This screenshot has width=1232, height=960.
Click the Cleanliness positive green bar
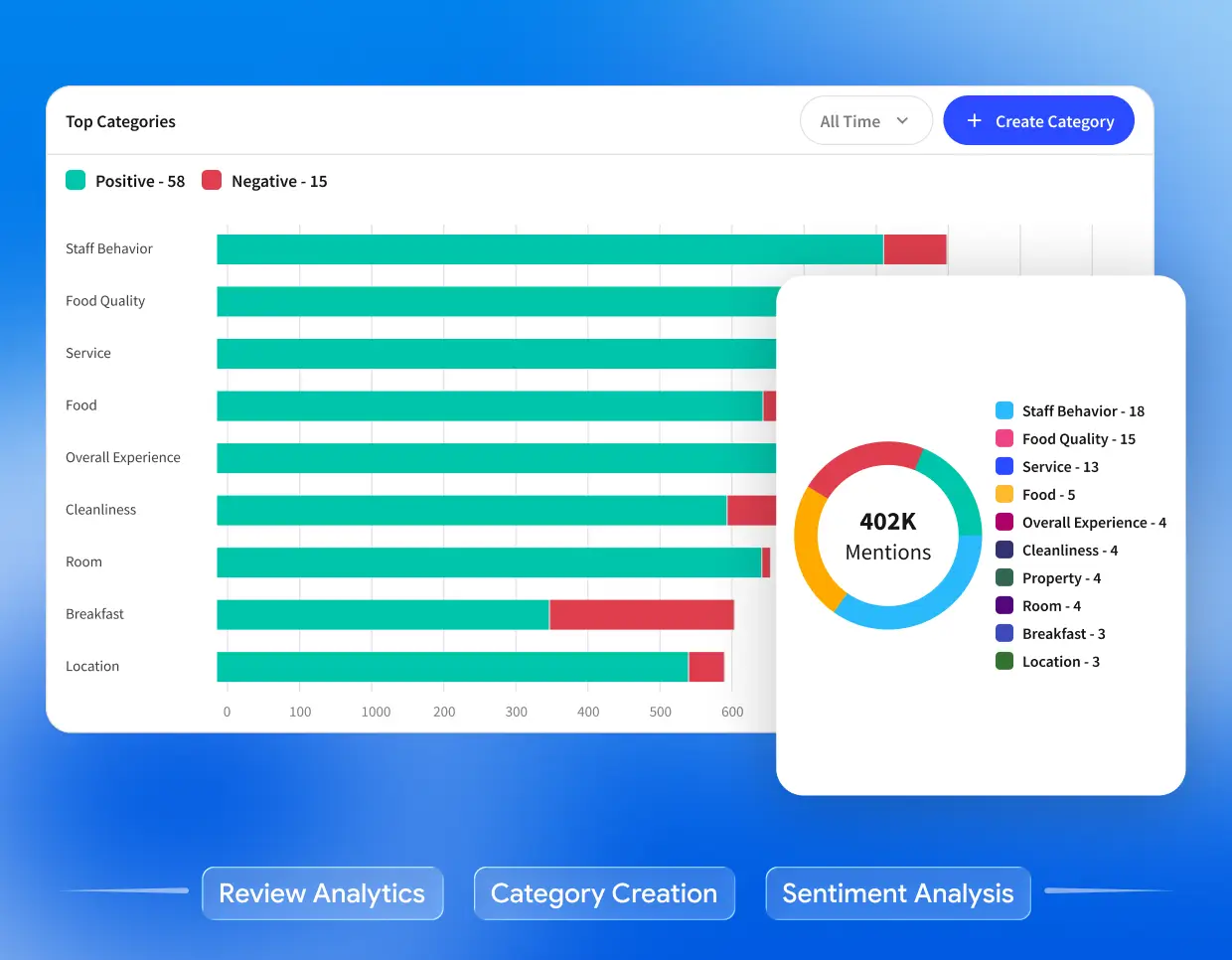[x=472, y=510]
